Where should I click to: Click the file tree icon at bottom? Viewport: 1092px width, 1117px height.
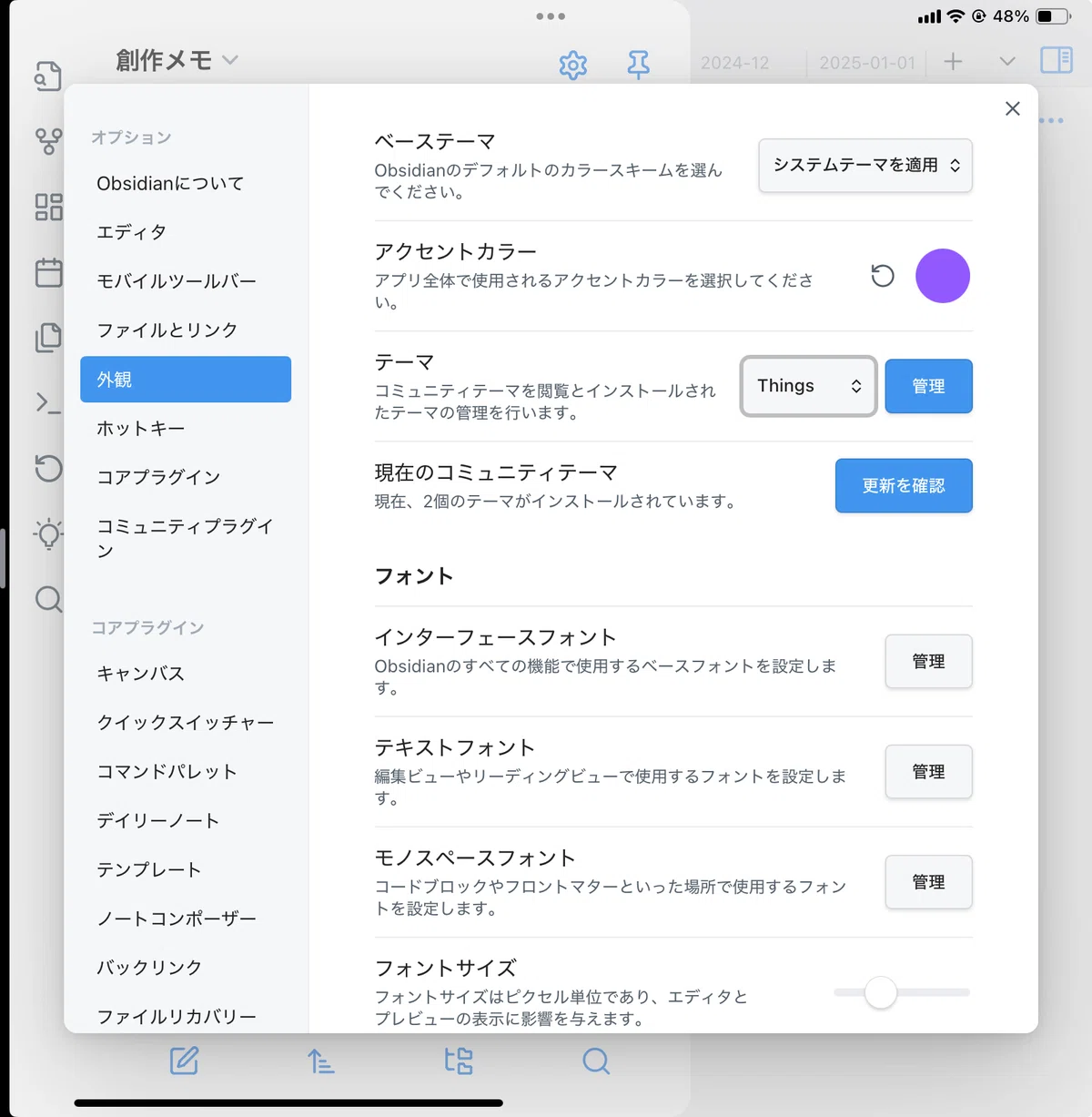(x=459, y=1061)
